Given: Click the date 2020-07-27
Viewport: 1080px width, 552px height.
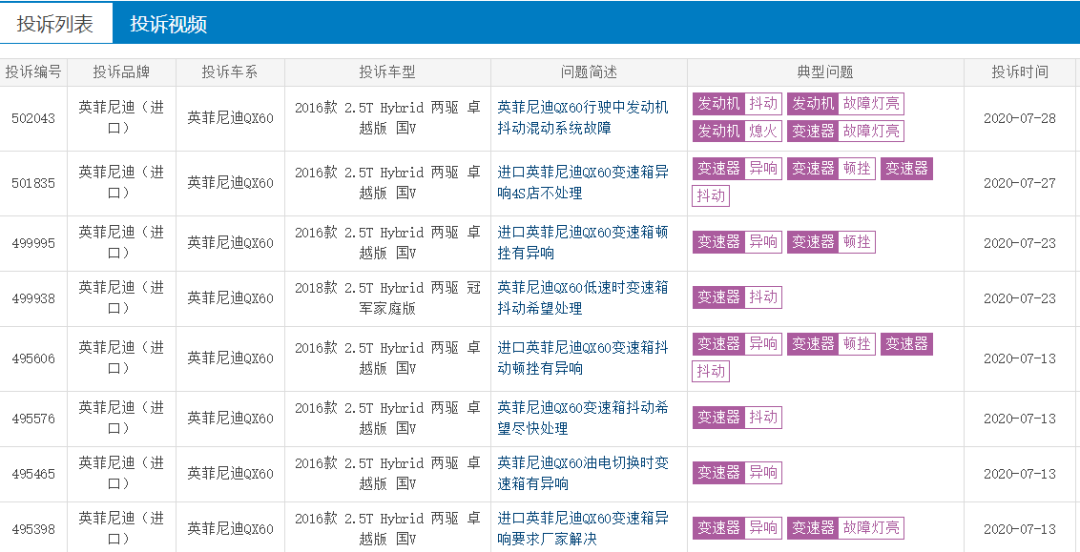Looking at the screenshot, I should (1019, 183).
